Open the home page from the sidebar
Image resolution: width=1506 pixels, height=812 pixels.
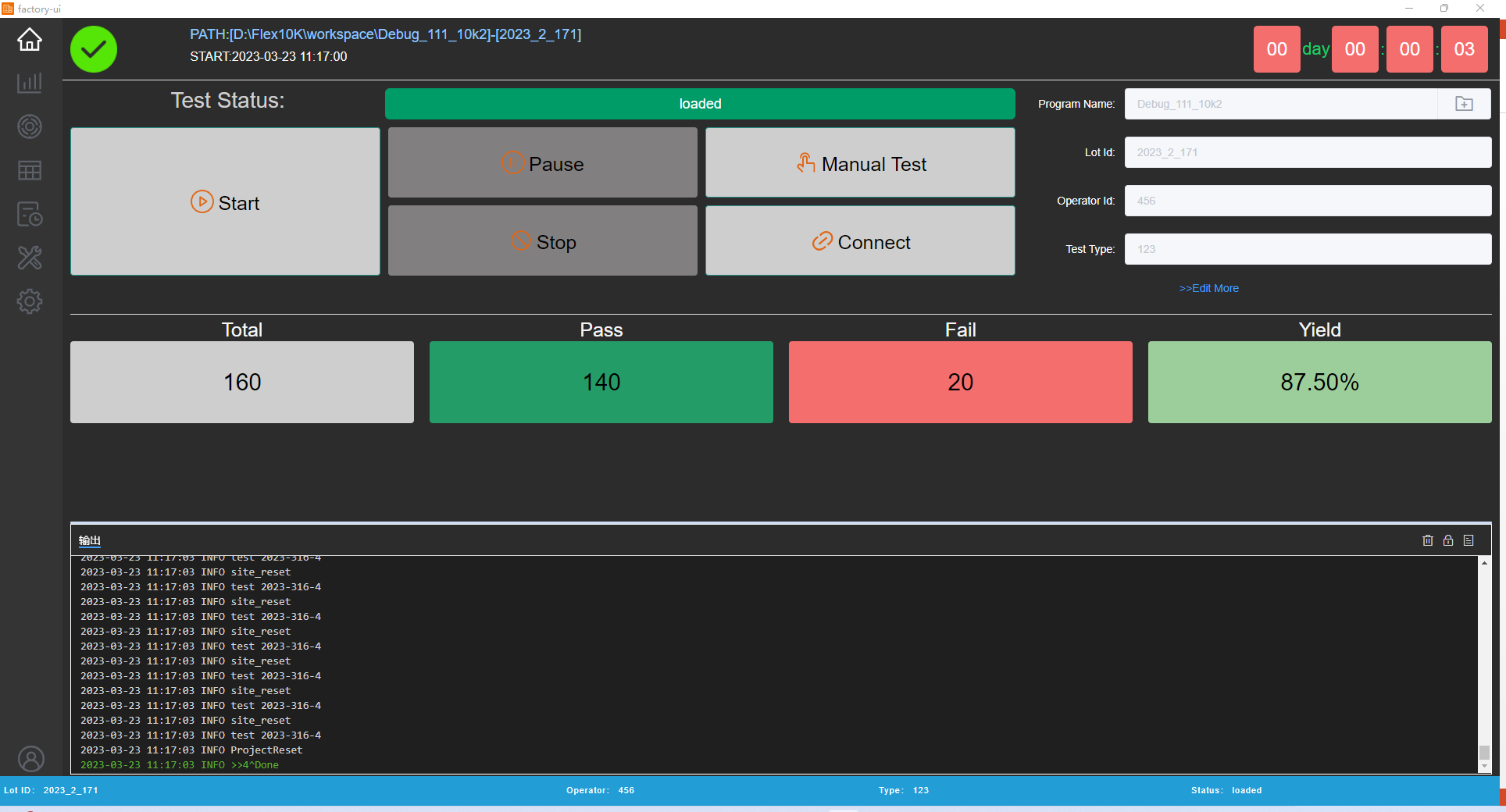[x=30, y=39]
